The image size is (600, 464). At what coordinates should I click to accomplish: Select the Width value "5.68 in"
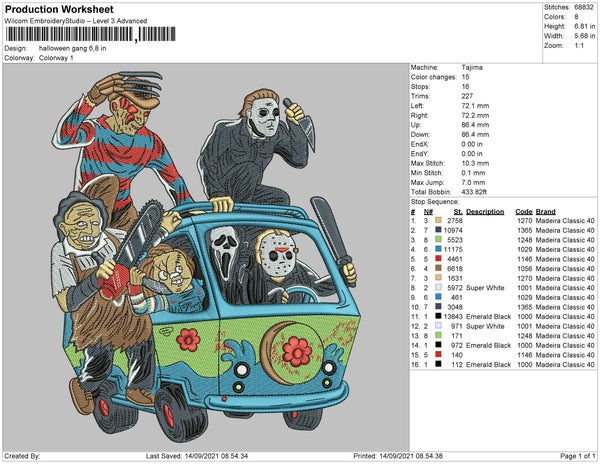[x=585, y=36]
